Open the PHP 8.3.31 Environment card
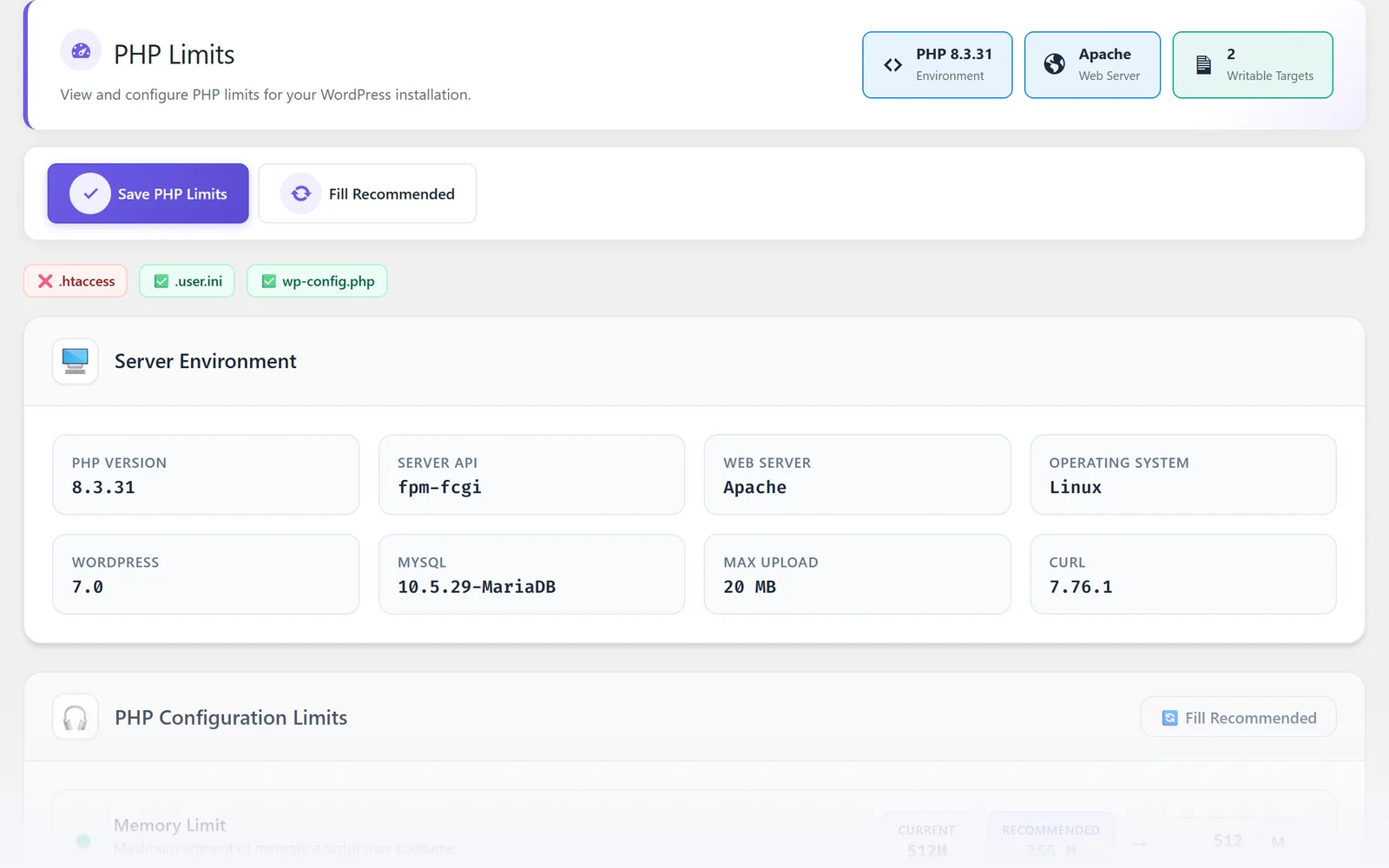 coord(938,65)
